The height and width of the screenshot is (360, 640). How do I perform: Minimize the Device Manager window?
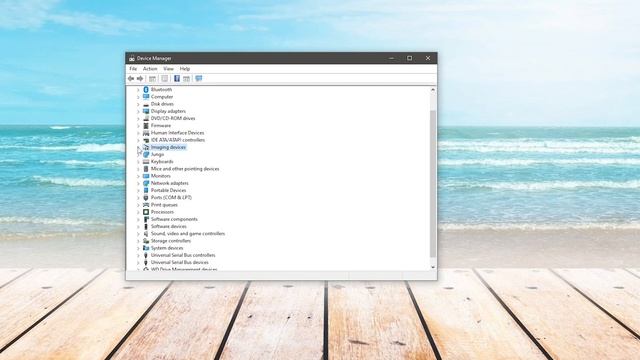[x=391, y=58]
